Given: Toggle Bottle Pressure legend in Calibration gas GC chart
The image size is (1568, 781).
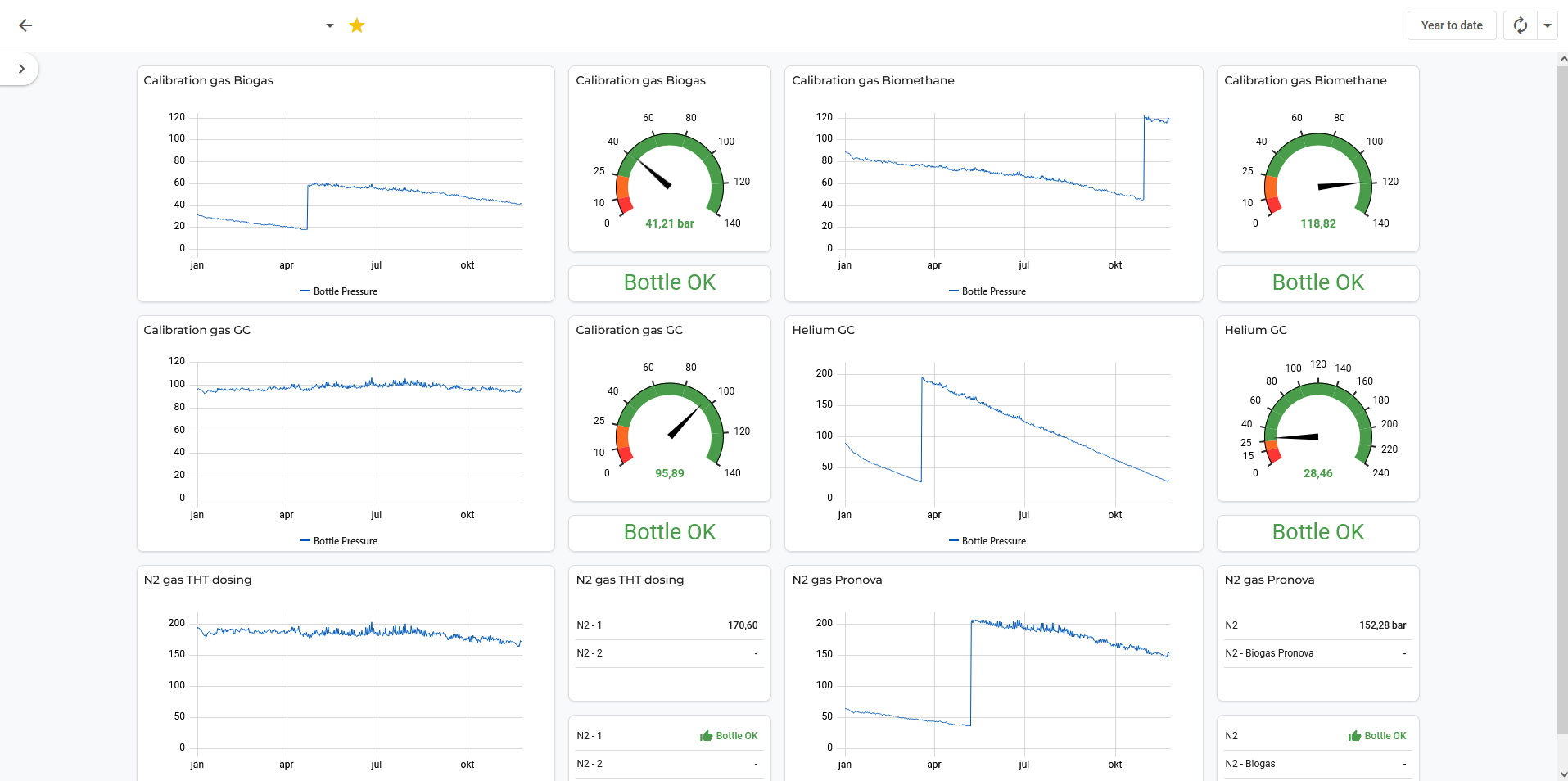Looking at the screenshot, I should tap(339, 541).
